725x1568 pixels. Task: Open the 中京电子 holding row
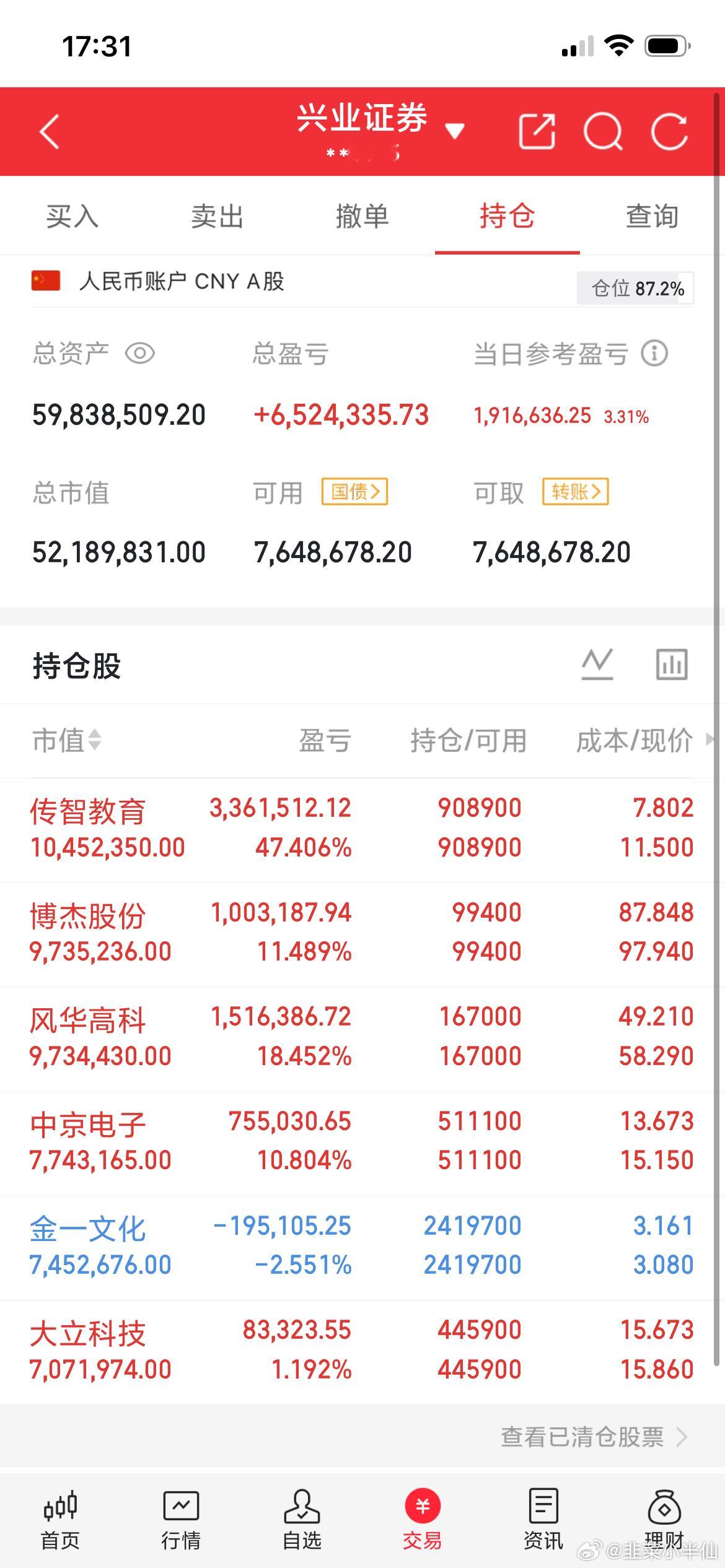362,1143
